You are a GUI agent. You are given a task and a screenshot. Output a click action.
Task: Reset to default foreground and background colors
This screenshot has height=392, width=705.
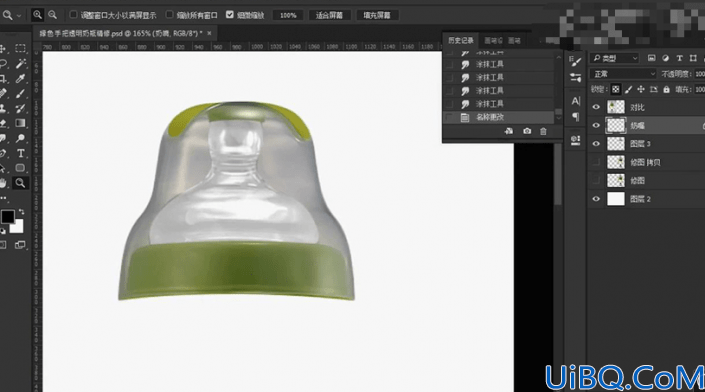(3, 231)
